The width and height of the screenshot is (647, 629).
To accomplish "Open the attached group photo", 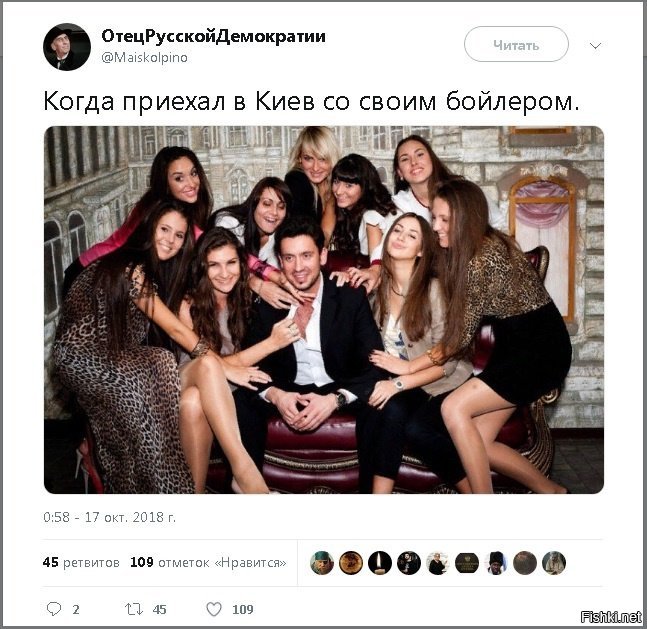I will (x=324, y=310).
